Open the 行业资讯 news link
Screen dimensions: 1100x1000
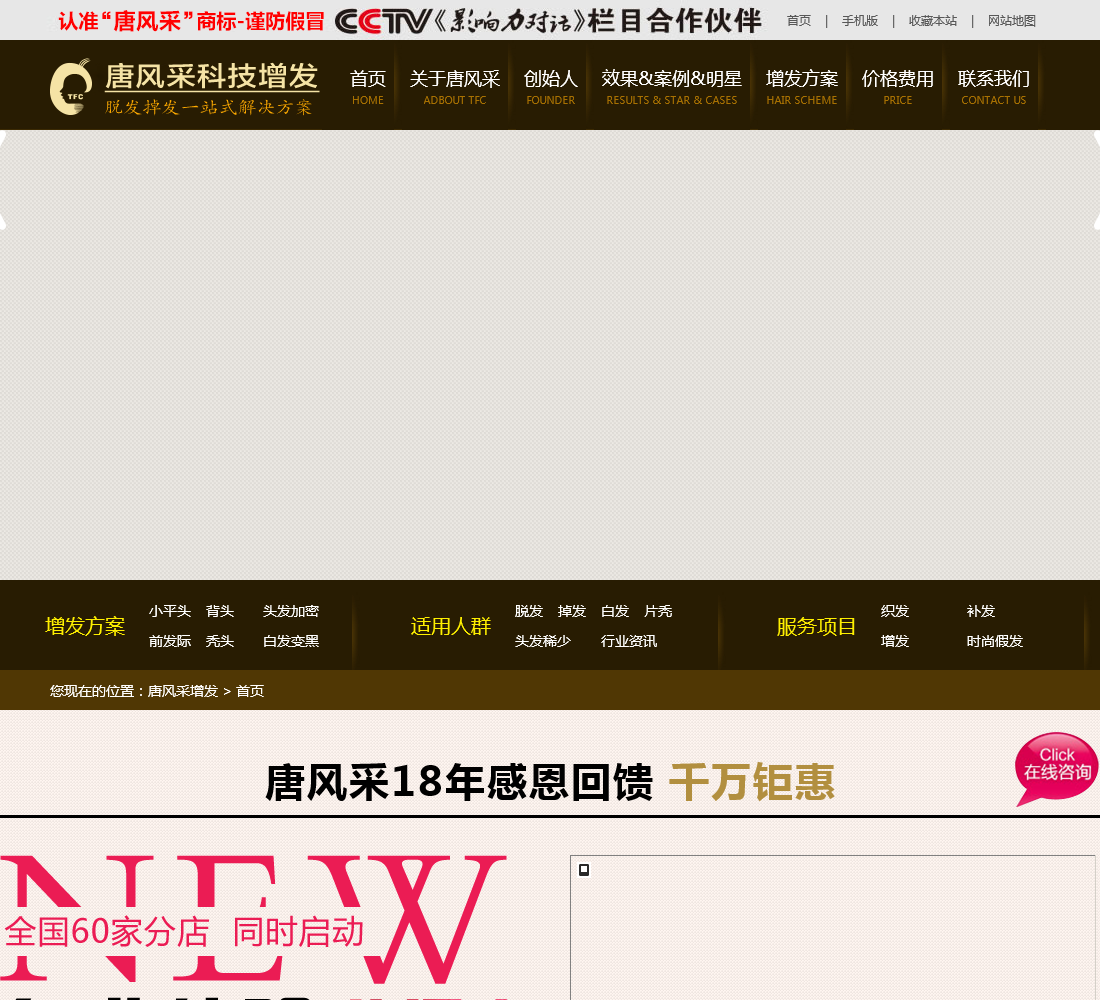coord(629,641)
